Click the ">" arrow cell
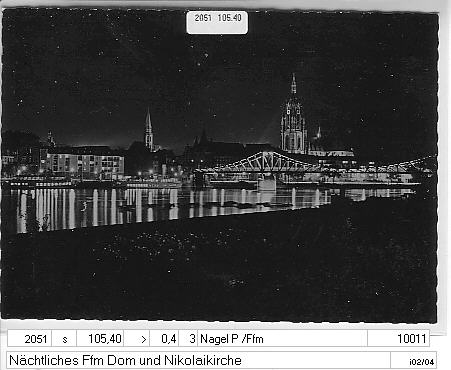Image resolution: width=451 pixels, height=370 pixels. pyautogui.click(x=137, y=339)
